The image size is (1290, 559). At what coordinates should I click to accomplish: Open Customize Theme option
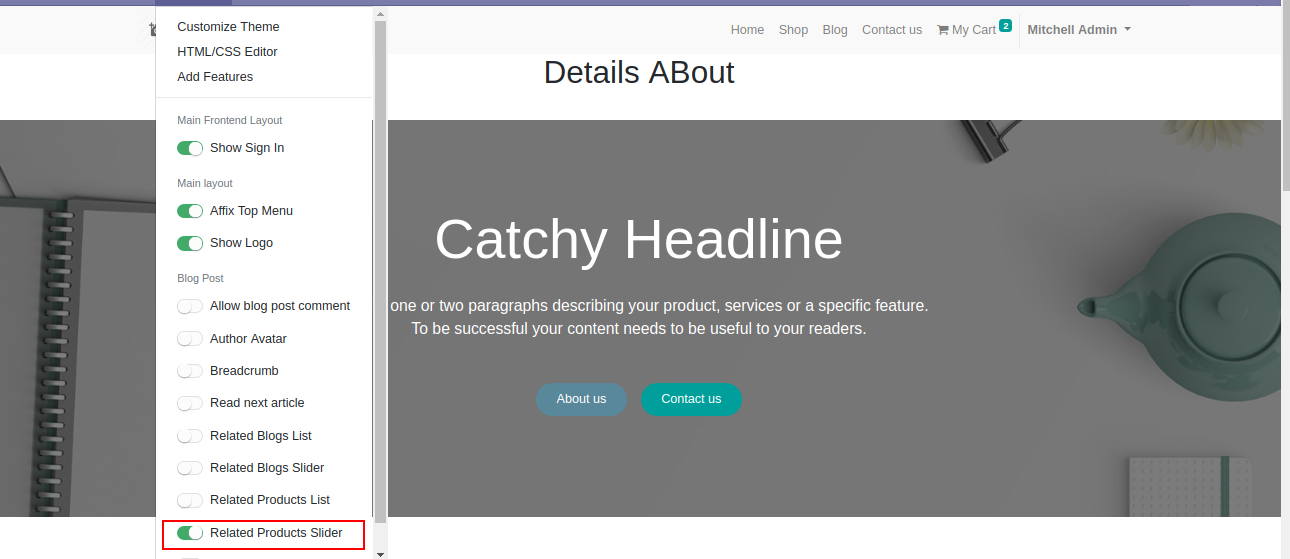click(x=228, y=27)
